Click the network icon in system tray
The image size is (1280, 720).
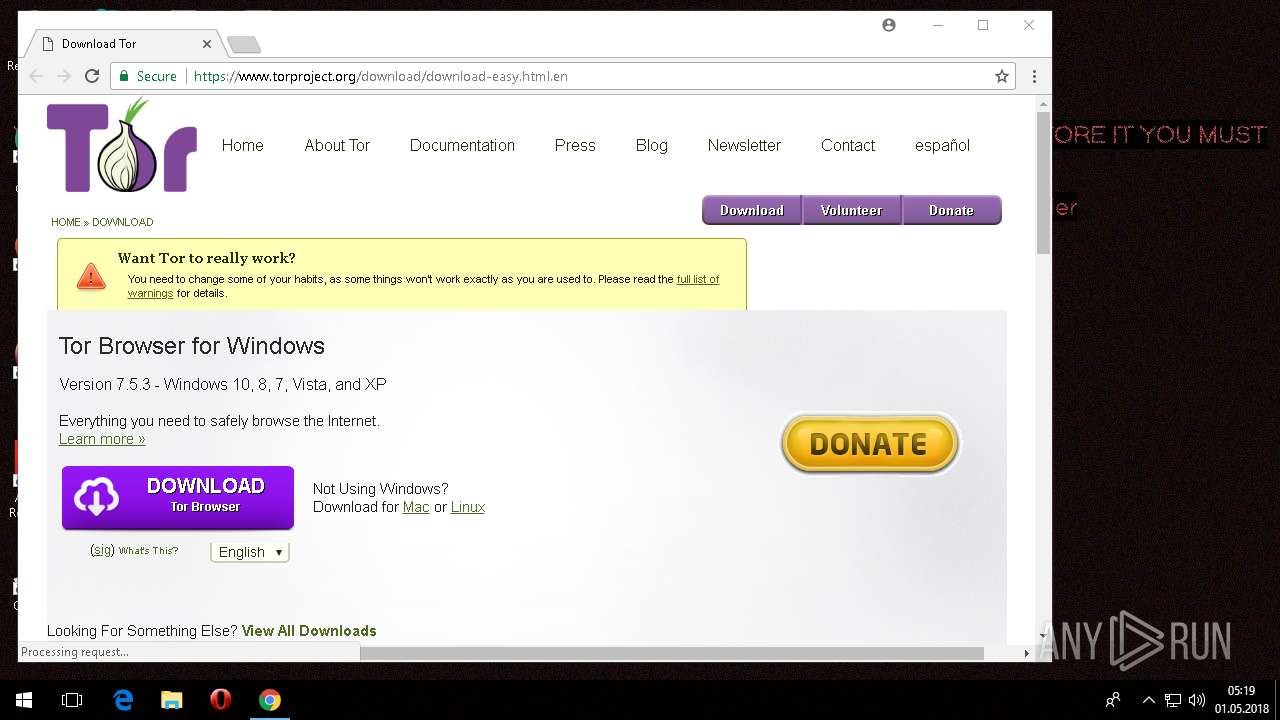tap(1173, 700)
